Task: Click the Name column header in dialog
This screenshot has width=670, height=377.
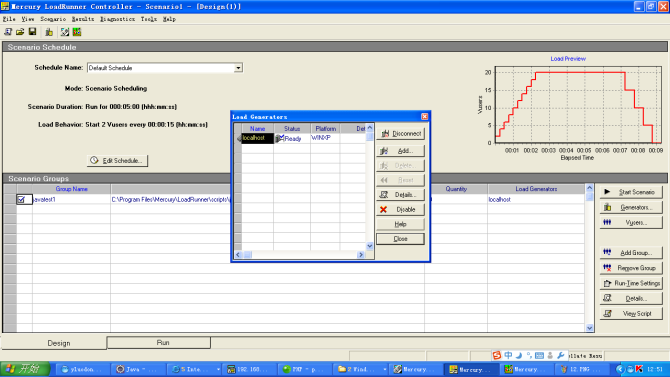Action: coord(258,129)
